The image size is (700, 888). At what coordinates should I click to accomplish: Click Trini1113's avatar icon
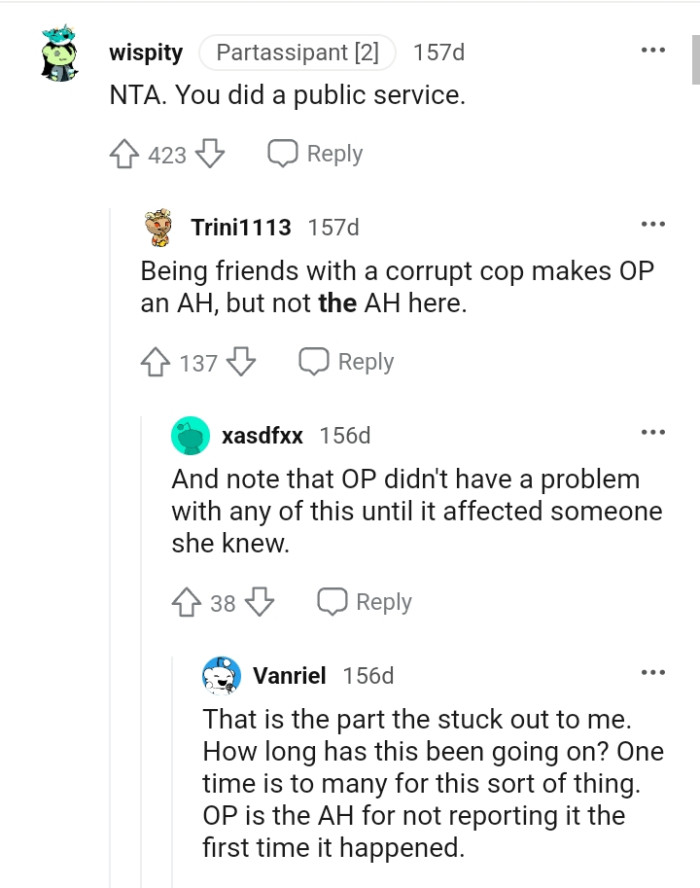coord(158,226)
